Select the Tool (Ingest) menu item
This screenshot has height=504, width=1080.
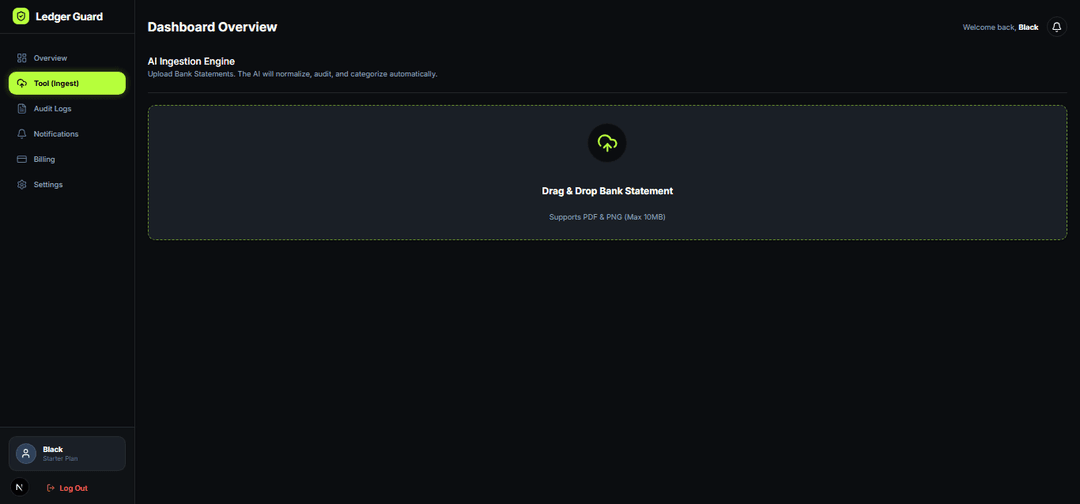67,83
